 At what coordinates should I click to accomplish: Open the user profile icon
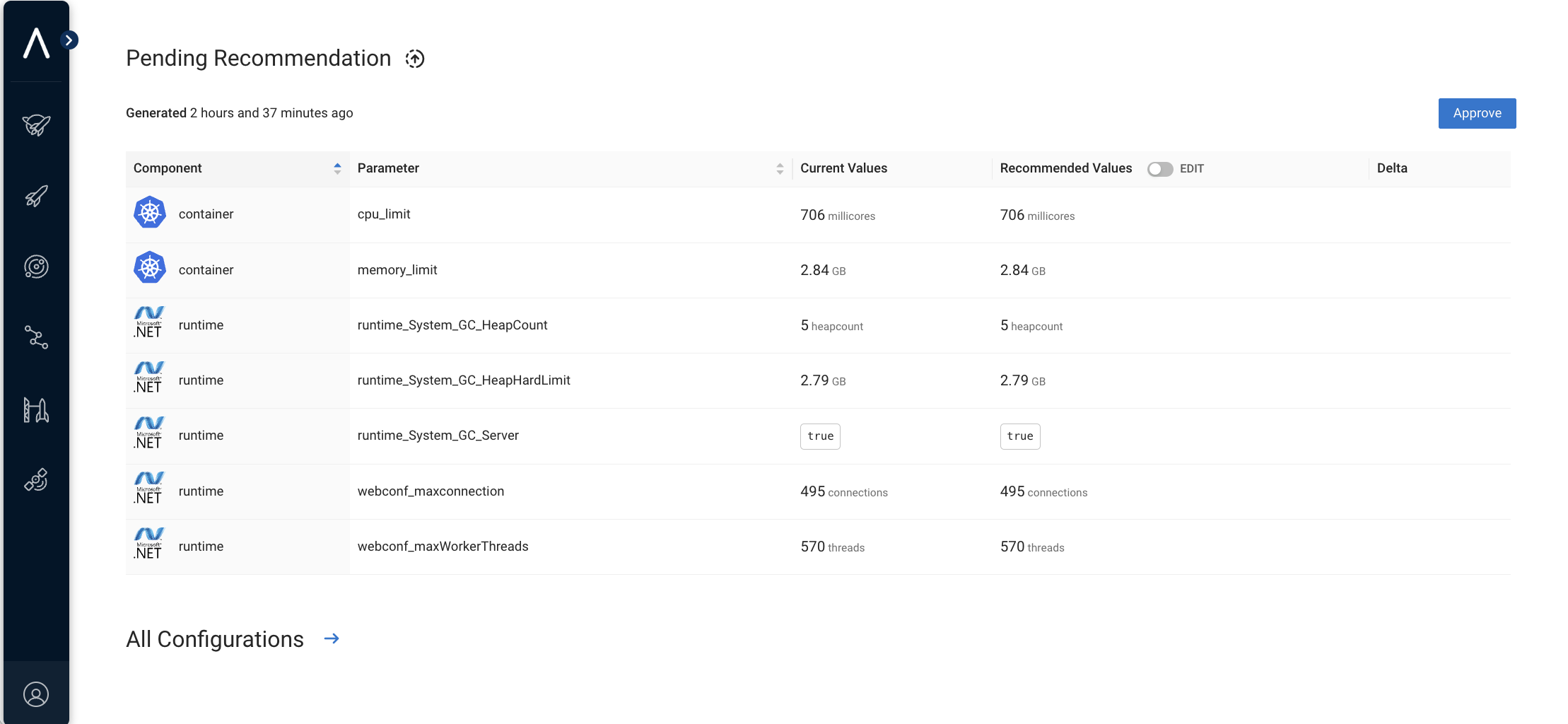tap(36, 694)
